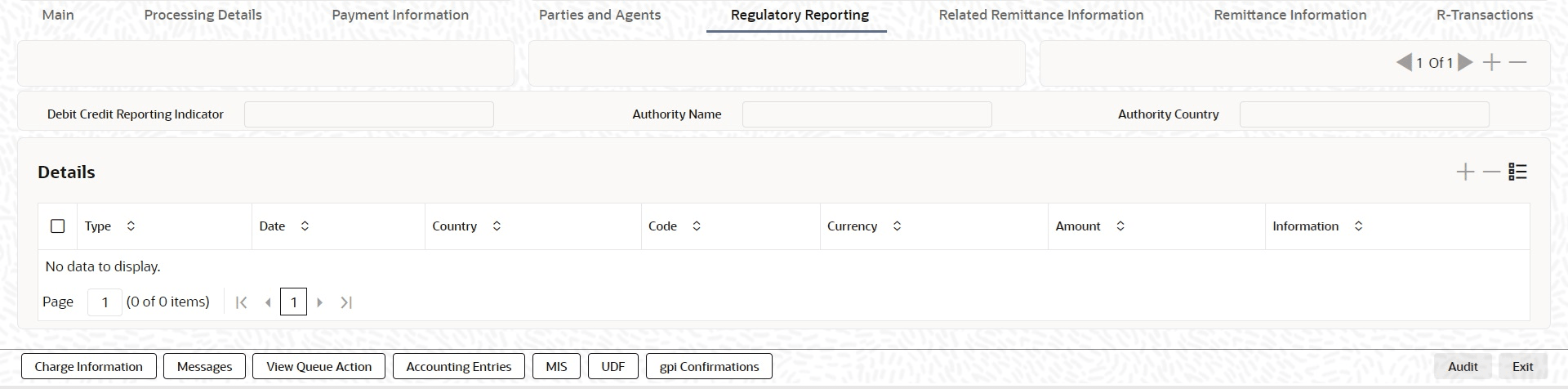Add new regulatory reporting record plus icon
The height and width of the screenshot is (389, 1568).
click(x=1491, y=63)
